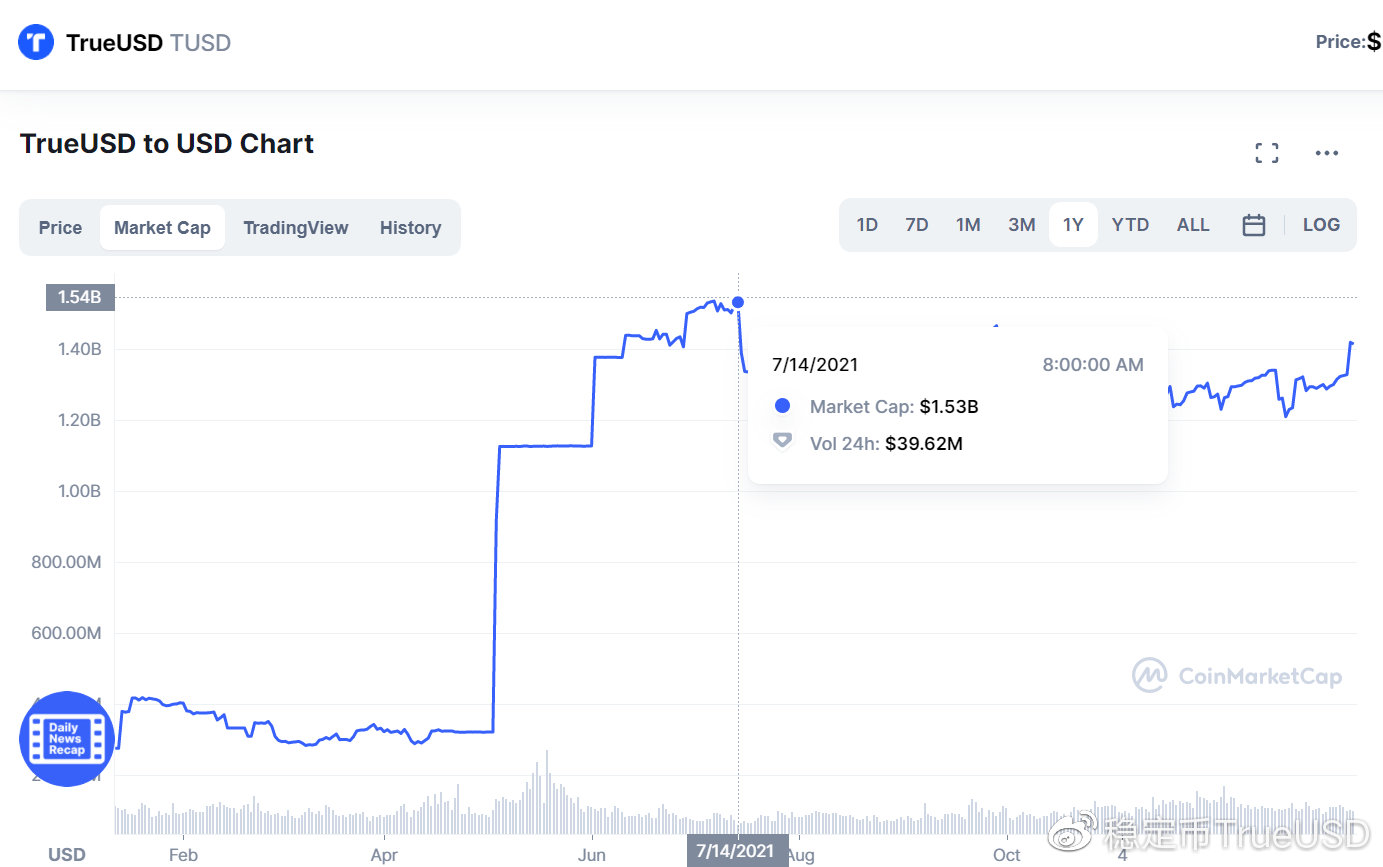The image size is (1383, 867).
Task: Click the Aug x-axis label
Action: pos(802,855)
